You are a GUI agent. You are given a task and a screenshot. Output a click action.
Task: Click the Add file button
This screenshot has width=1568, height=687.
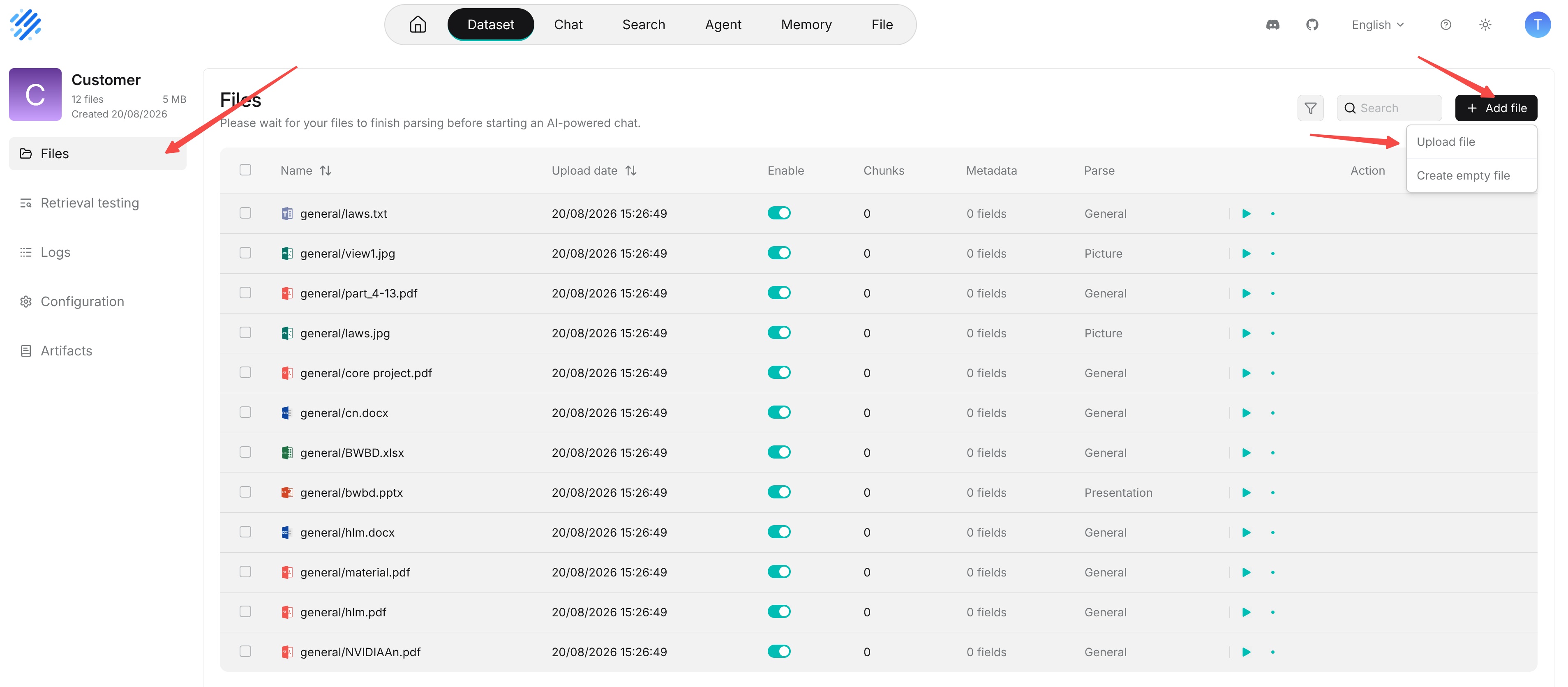(x=1496, y=108)
